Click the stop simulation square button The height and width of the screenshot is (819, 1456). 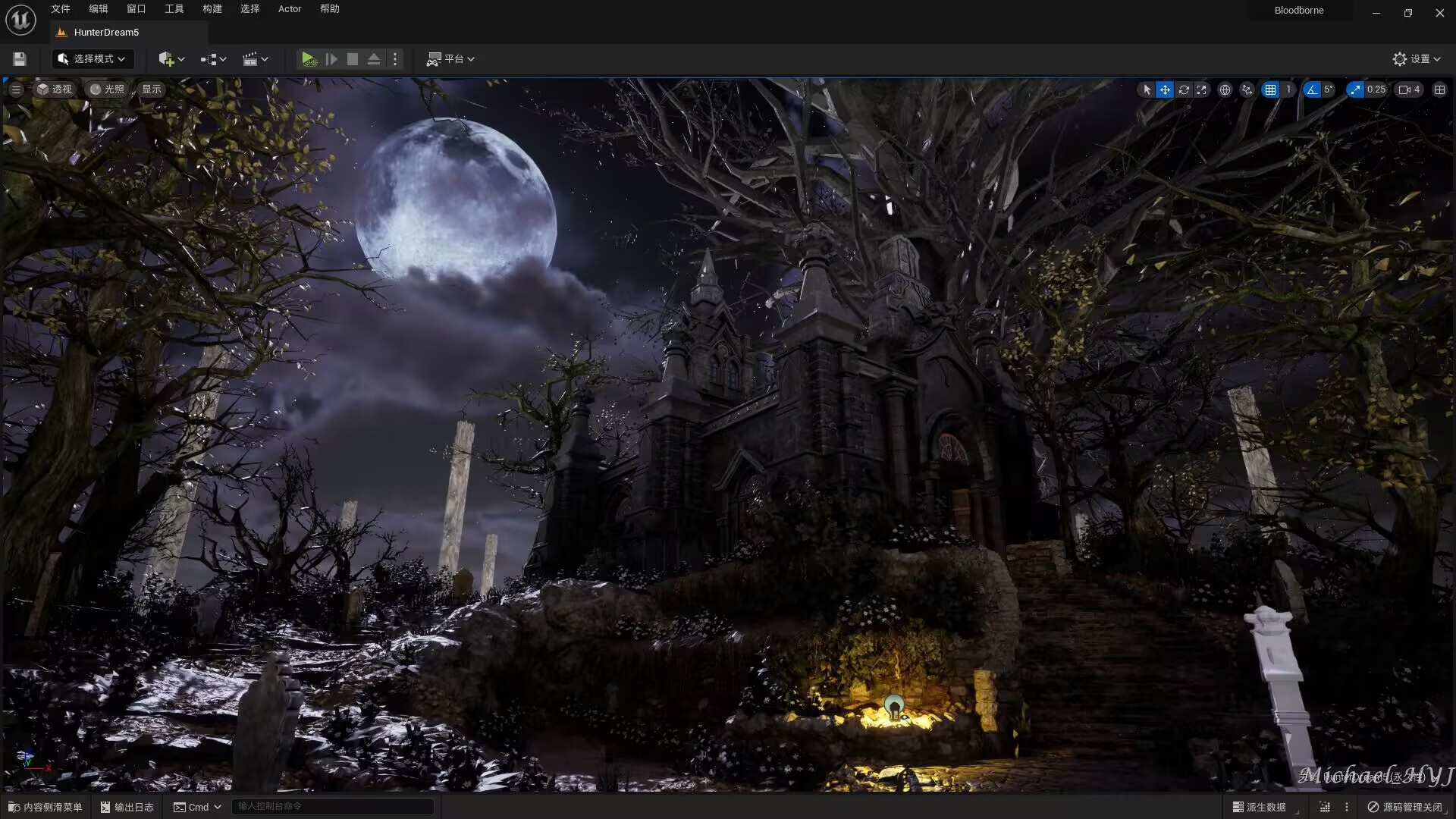pyautogui.click(x=353, y=59)
